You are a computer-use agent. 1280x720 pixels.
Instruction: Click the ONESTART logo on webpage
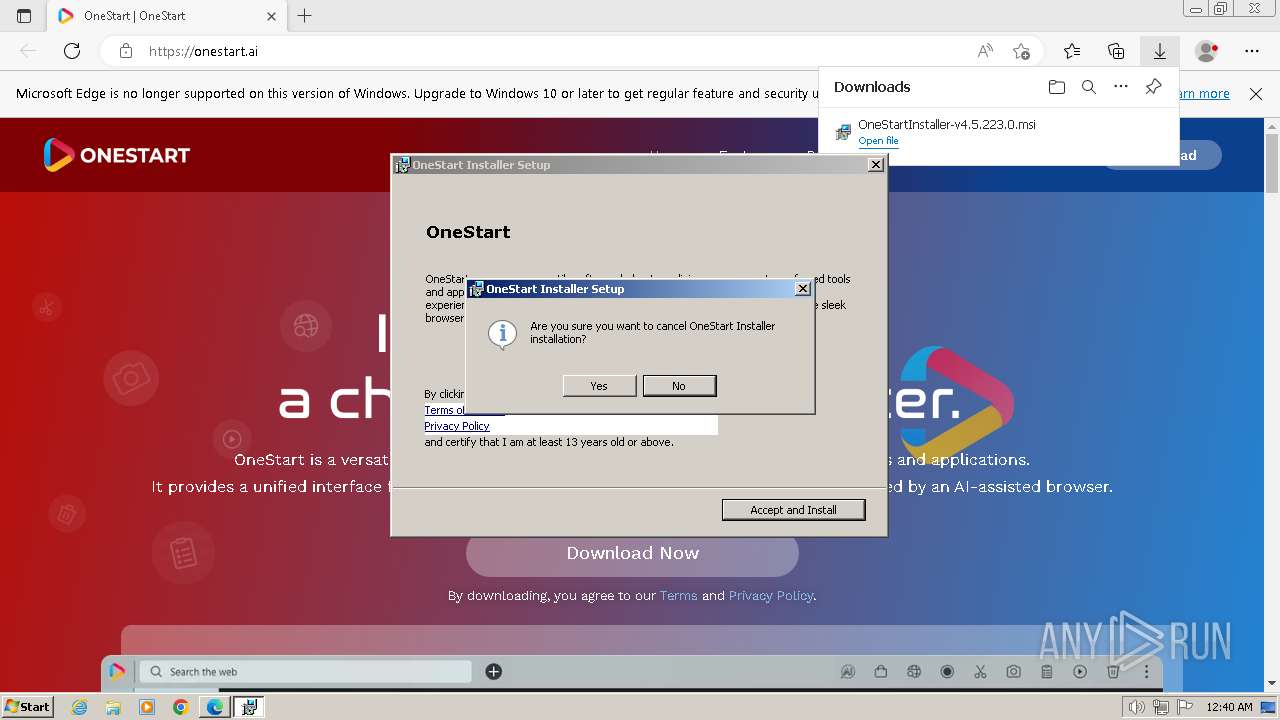117,155
